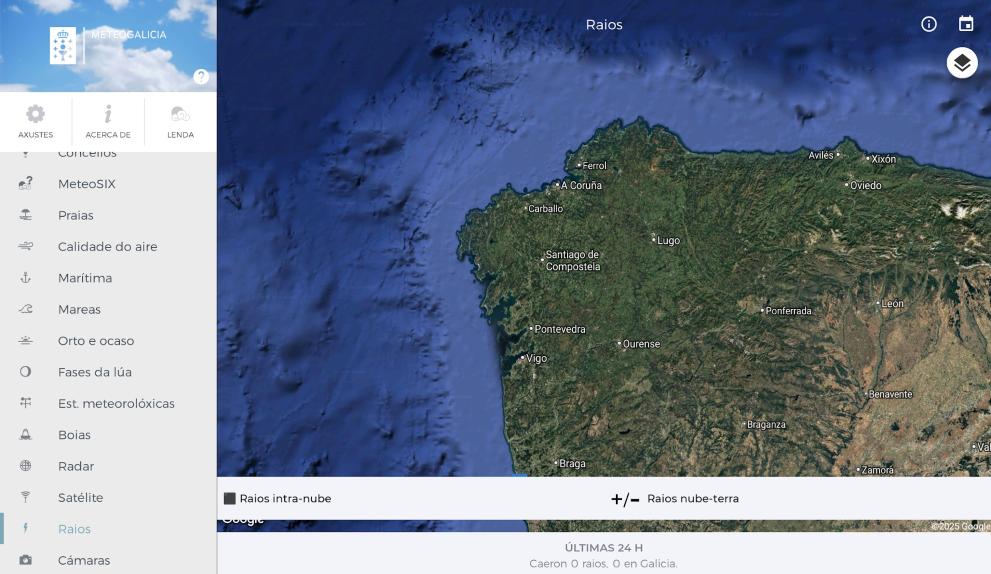Click the ÚLTIMAS 24 H heading
The height and width of the screenshot is (574, 991).
click(604, 547)
